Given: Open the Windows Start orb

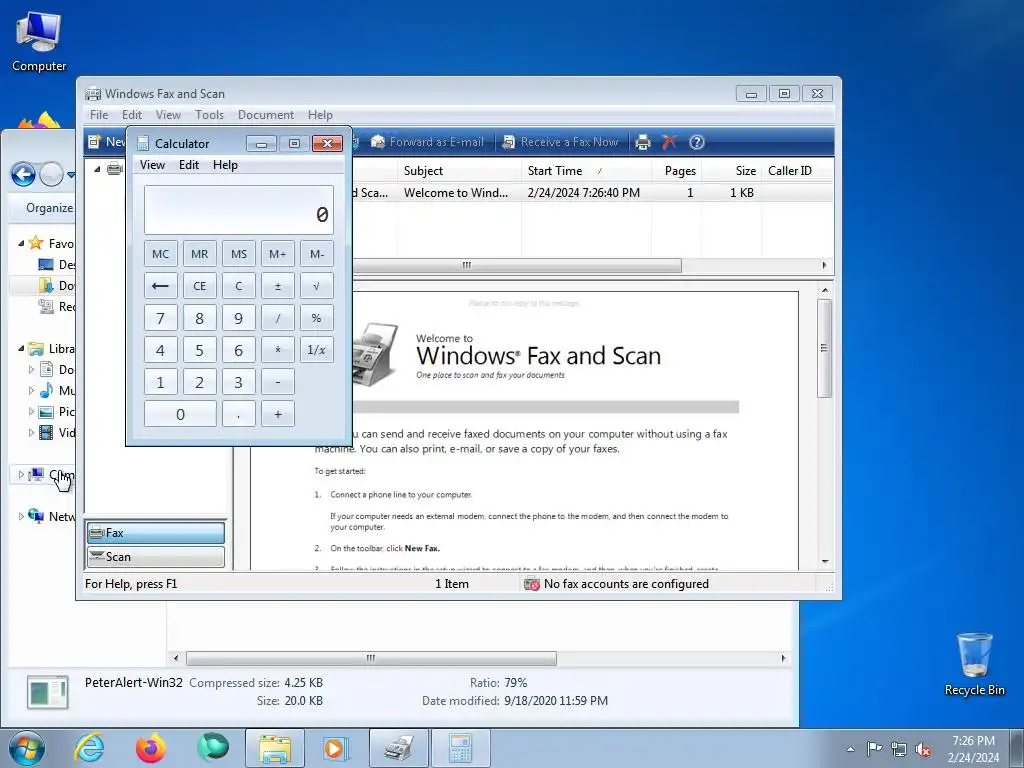Looking at the screenshot, I should pos(27,748).
